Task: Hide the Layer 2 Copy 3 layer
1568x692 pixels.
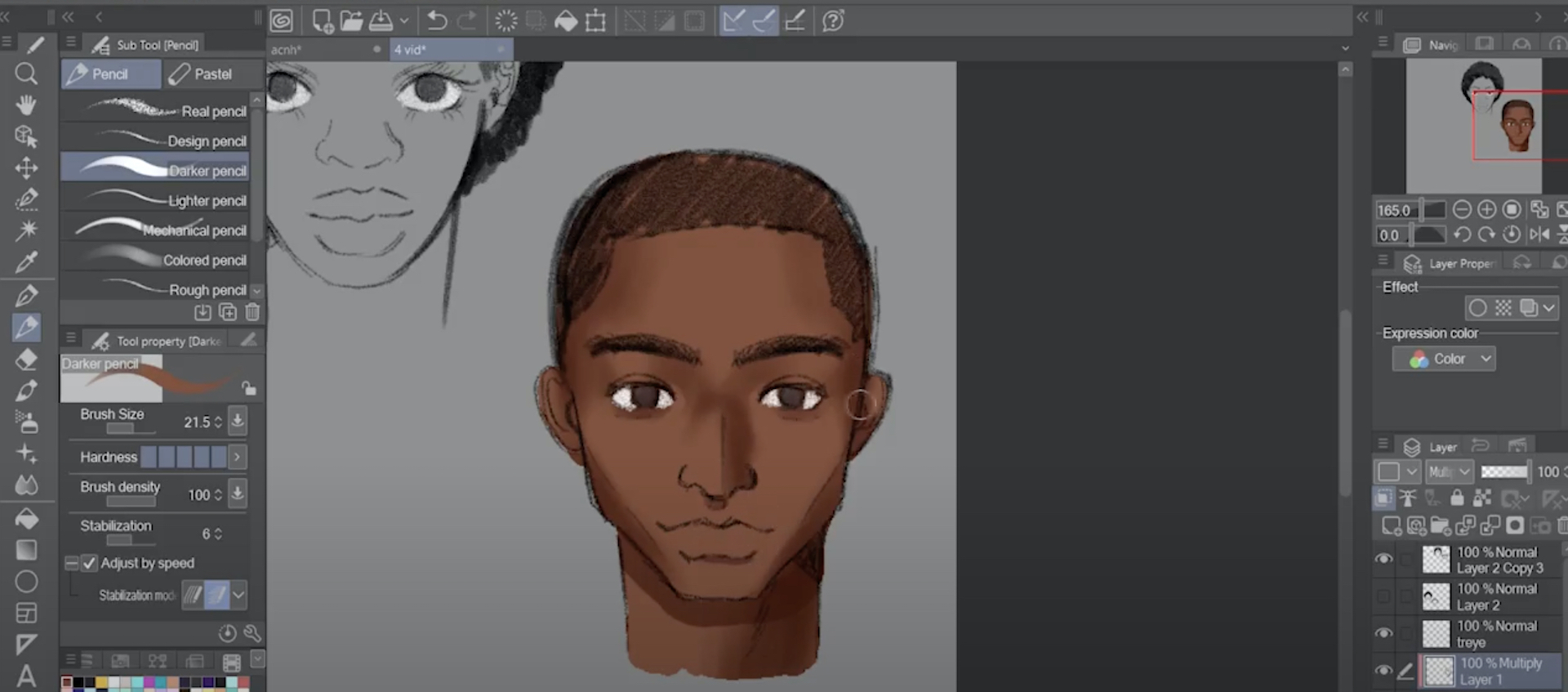Action: (x=1383, y=560)
